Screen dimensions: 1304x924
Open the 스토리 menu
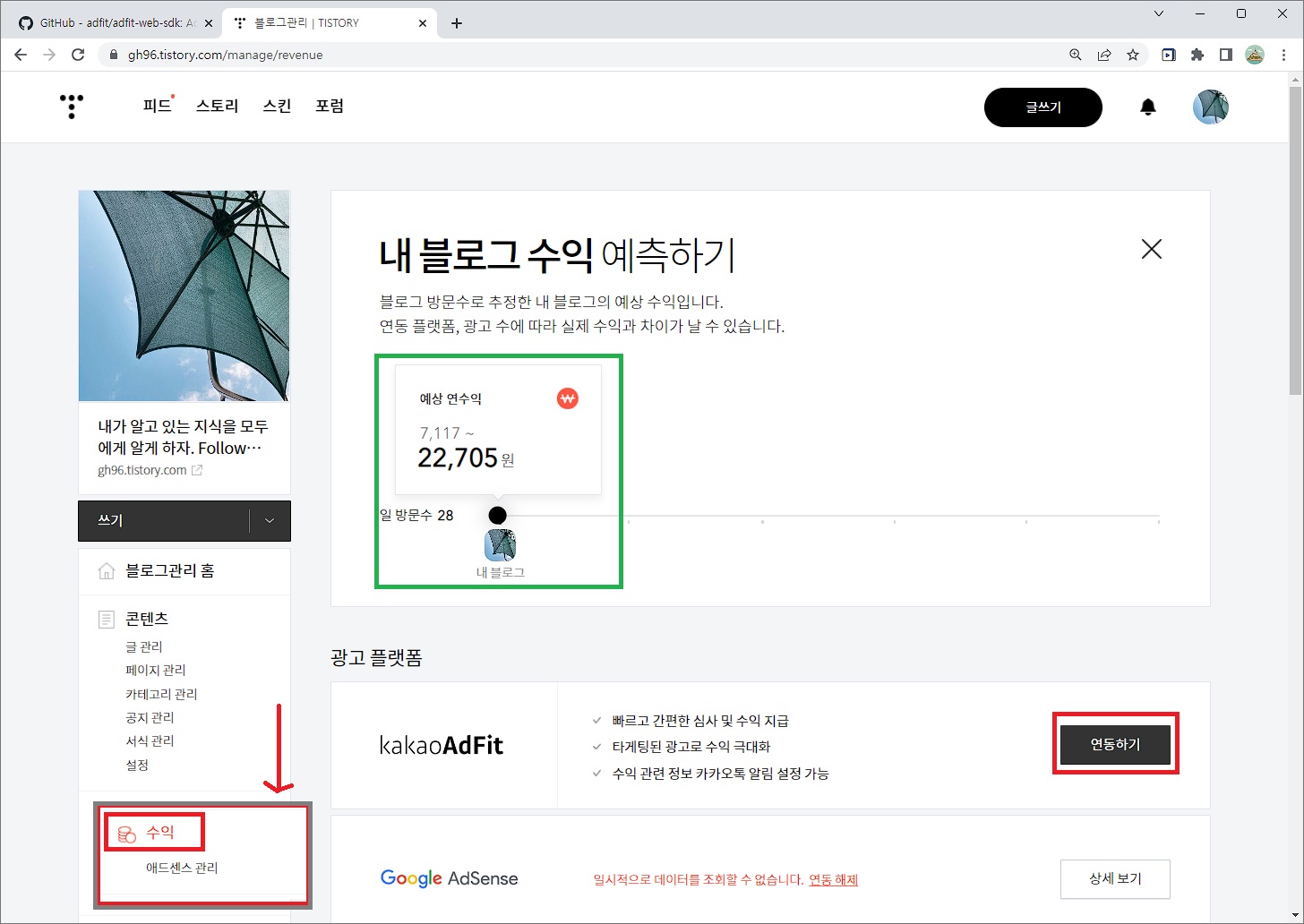[218, 106]
